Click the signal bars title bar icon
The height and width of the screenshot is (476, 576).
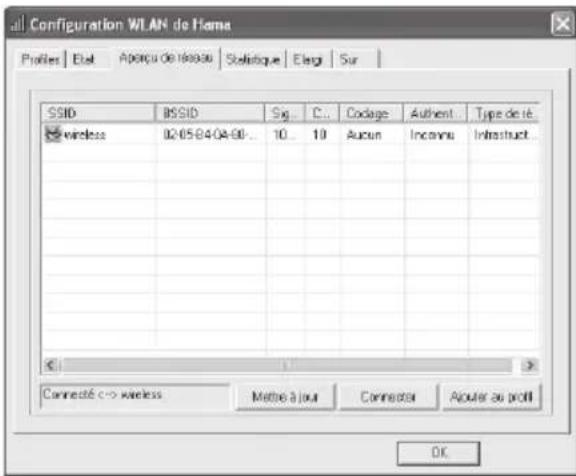coord(17,24)
